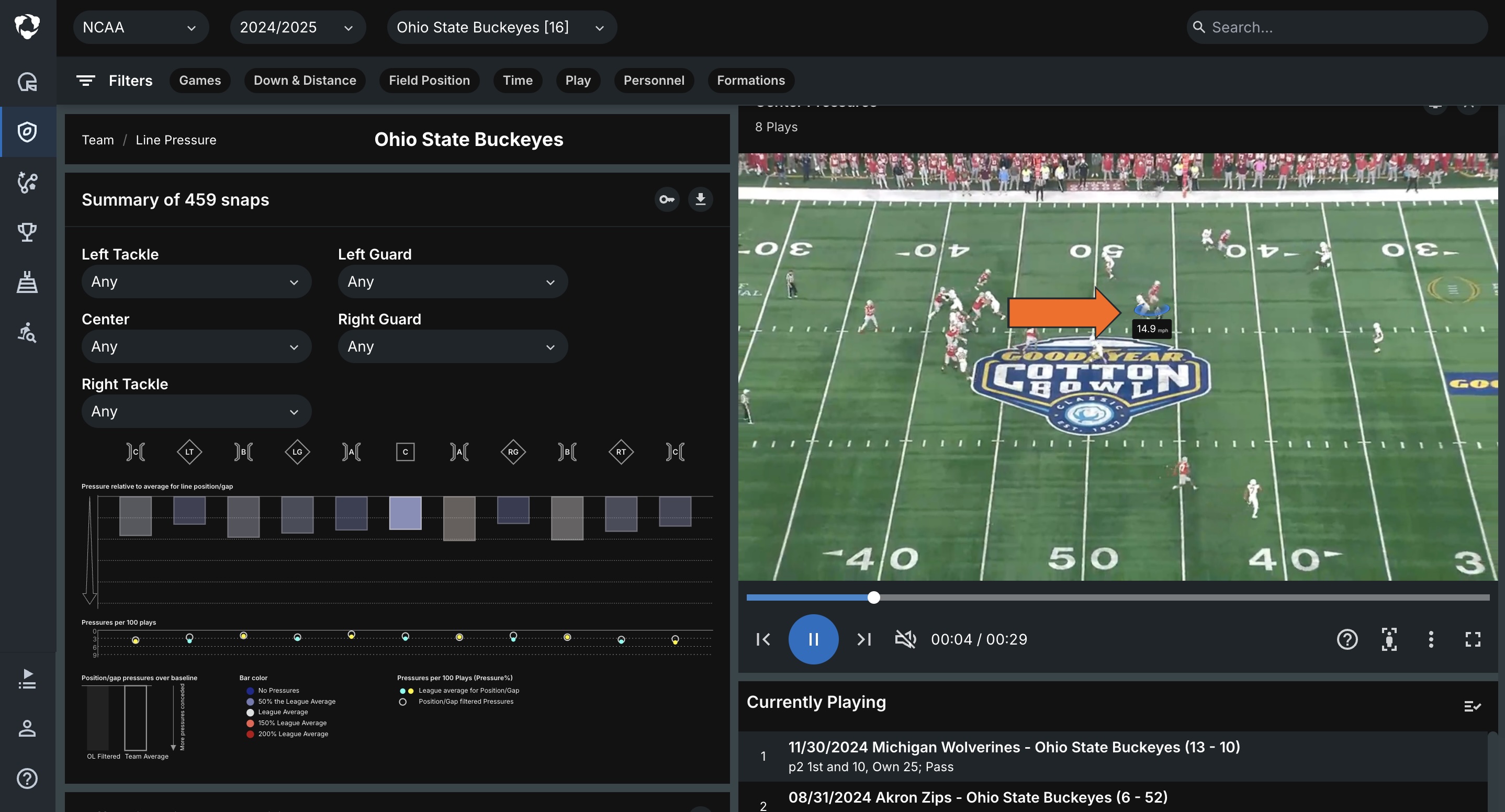Image resolution: width=1505 pixels, height=812 pixels.
Task: Go to Team breadcrumb link
Action: [97, 140]
